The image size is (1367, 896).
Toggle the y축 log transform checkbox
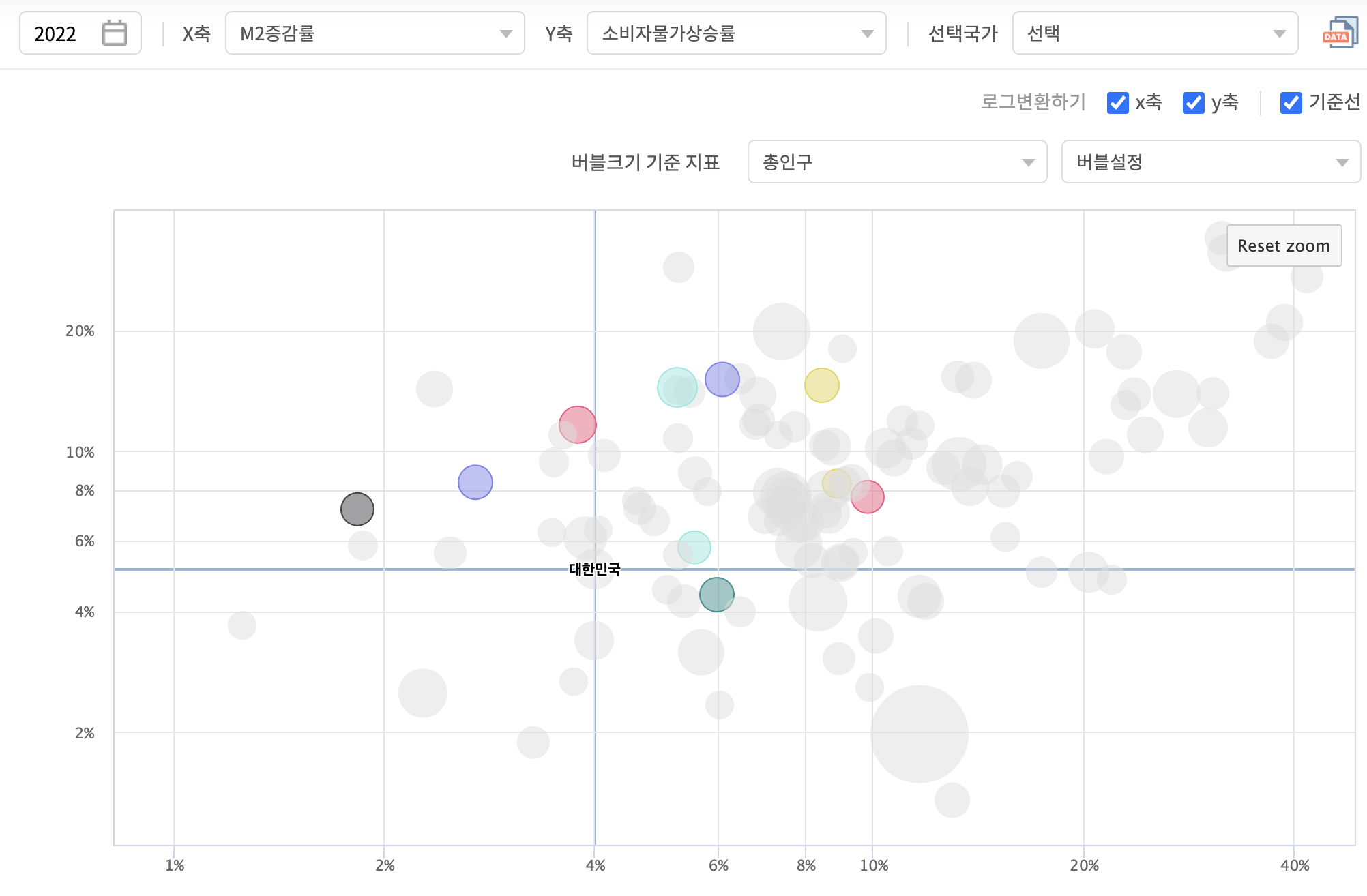[x=1193, y=103]
